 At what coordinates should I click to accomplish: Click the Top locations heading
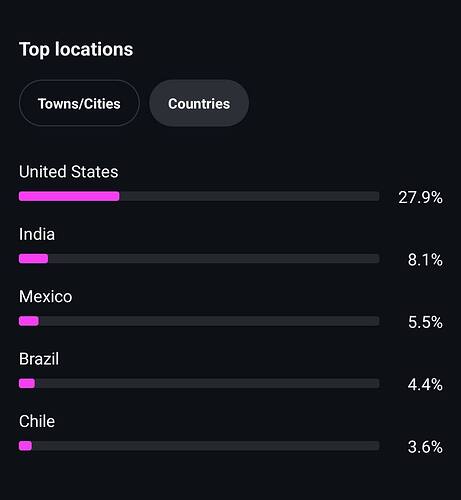pyautogui.click(x=76, y=50)
